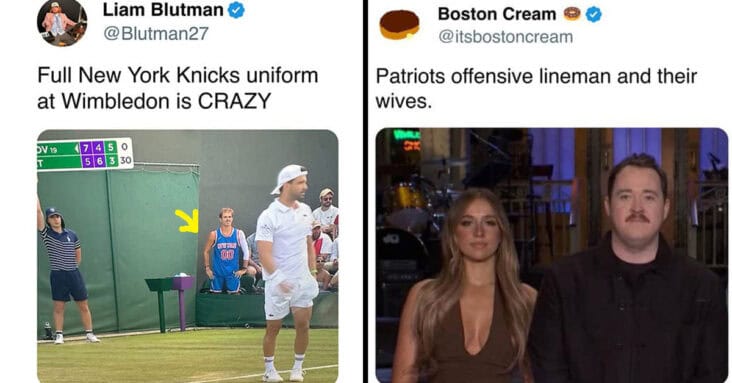The width and height of the screenshot is (732, 383).
Task: Open the @Blutman27 handle
Action: pos(156,34)
